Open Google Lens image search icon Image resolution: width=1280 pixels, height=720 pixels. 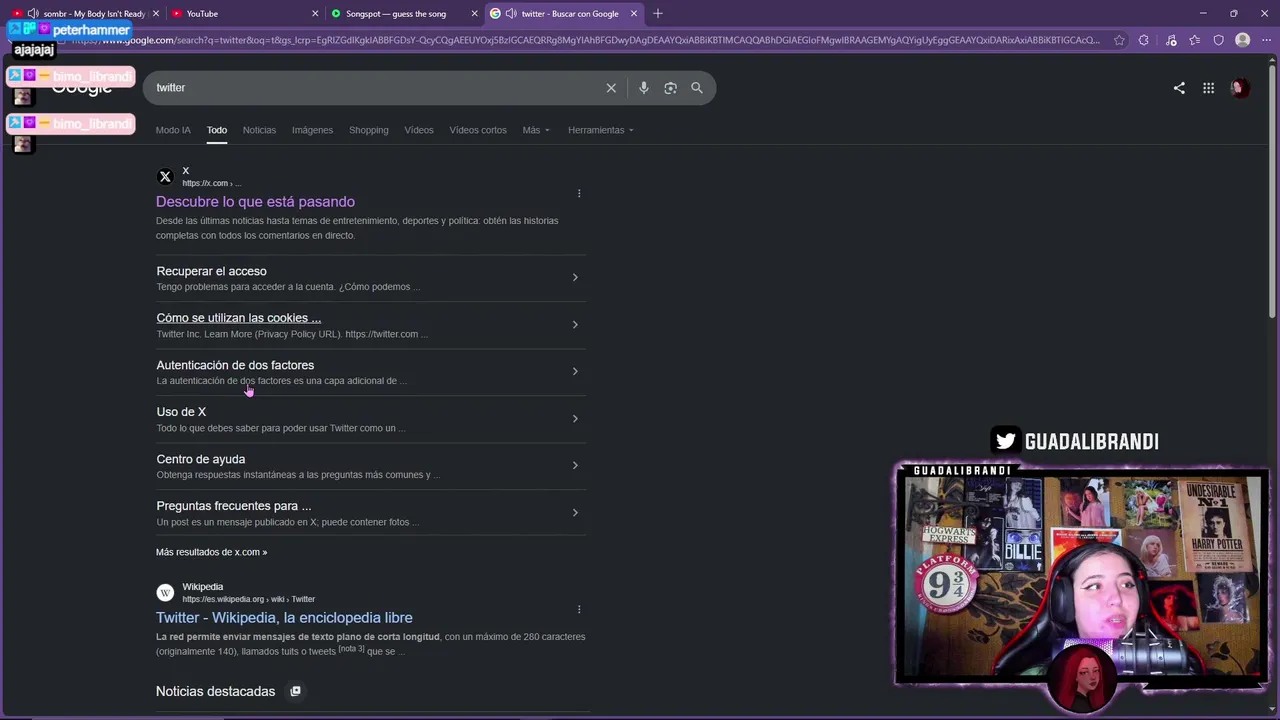670,88
